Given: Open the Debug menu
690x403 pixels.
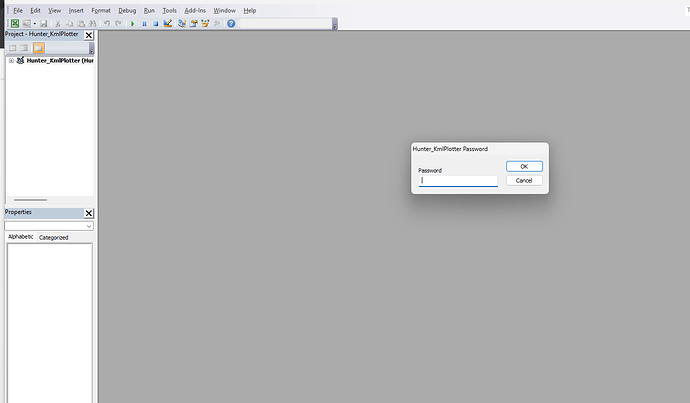Looking at the screenshot, I should [x=127, y=10].
